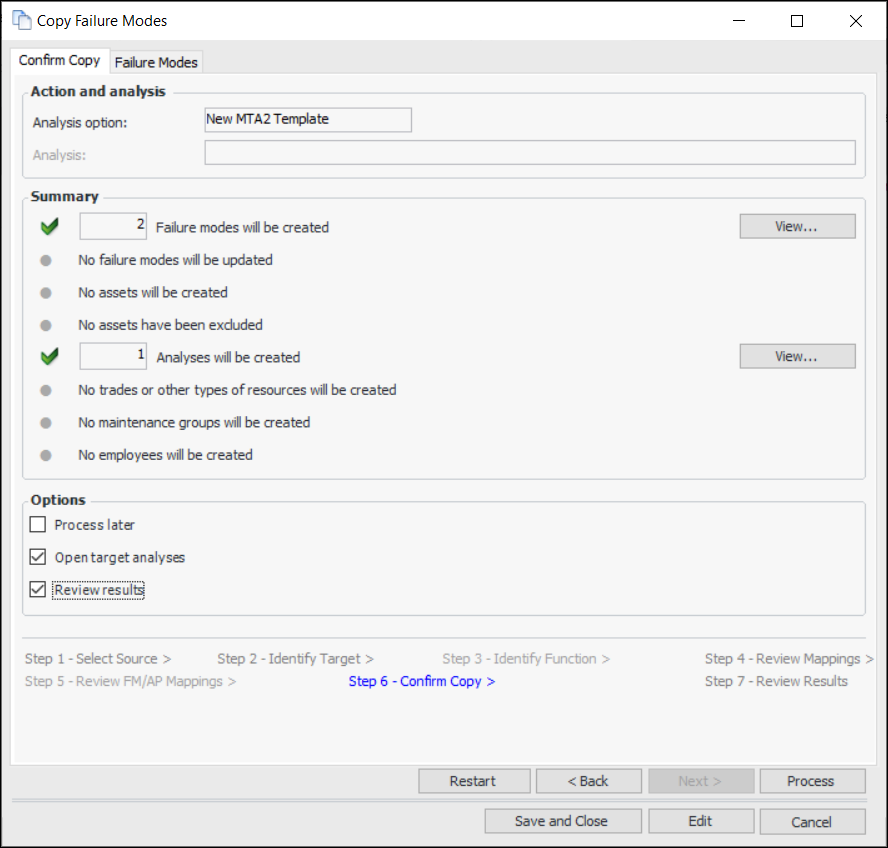This screenshot has height=848, width=888.
Task: Enable the Process later checkbox
Action: point(38,524)
